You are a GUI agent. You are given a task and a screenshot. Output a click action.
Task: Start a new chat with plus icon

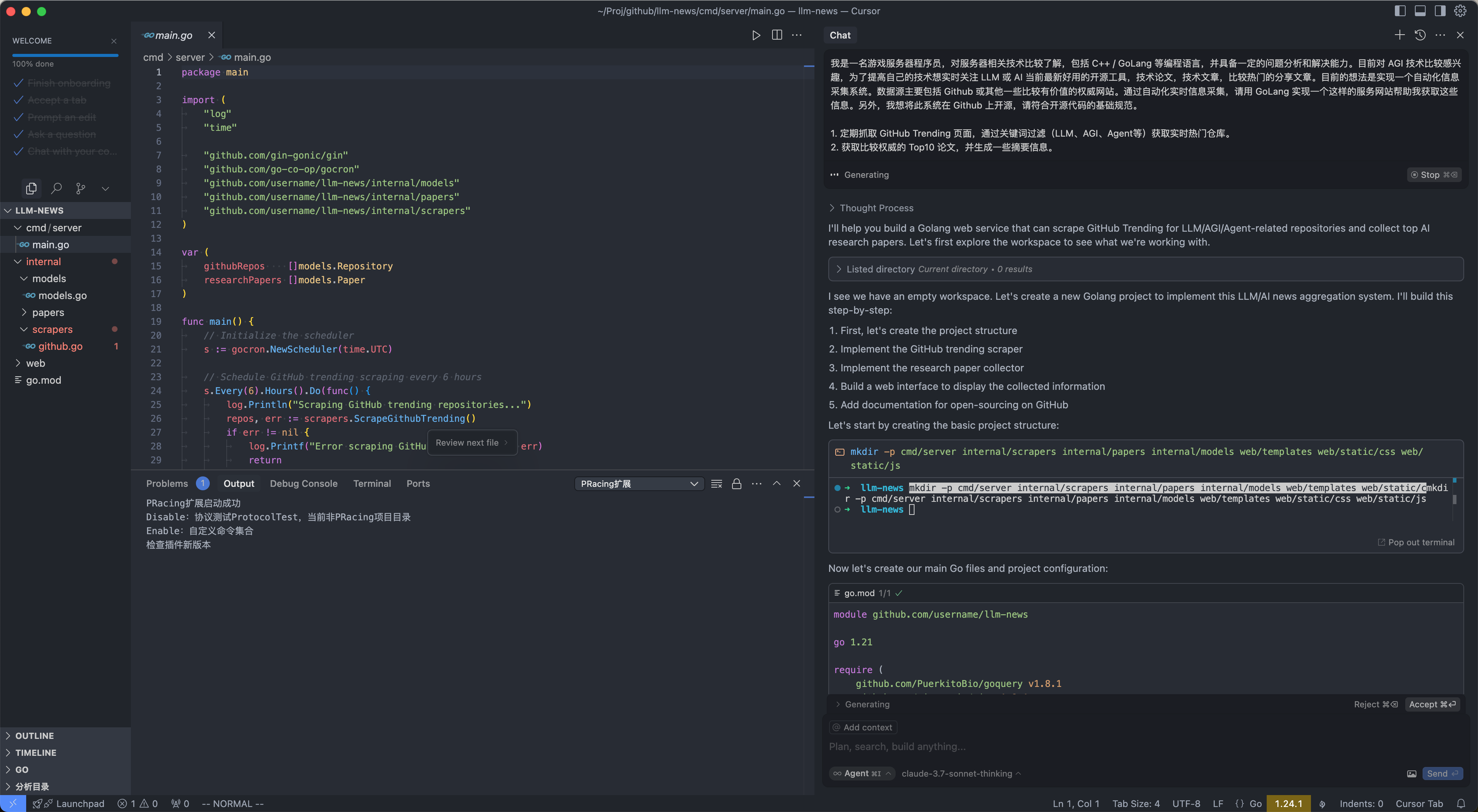[x=1399, y=35]
